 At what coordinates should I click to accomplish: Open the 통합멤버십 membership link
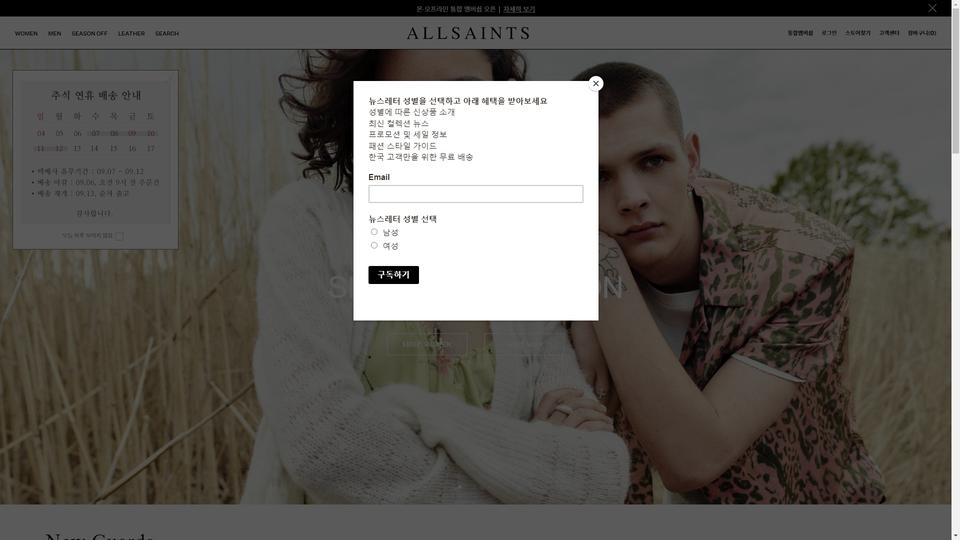click(x=800, y=33)
